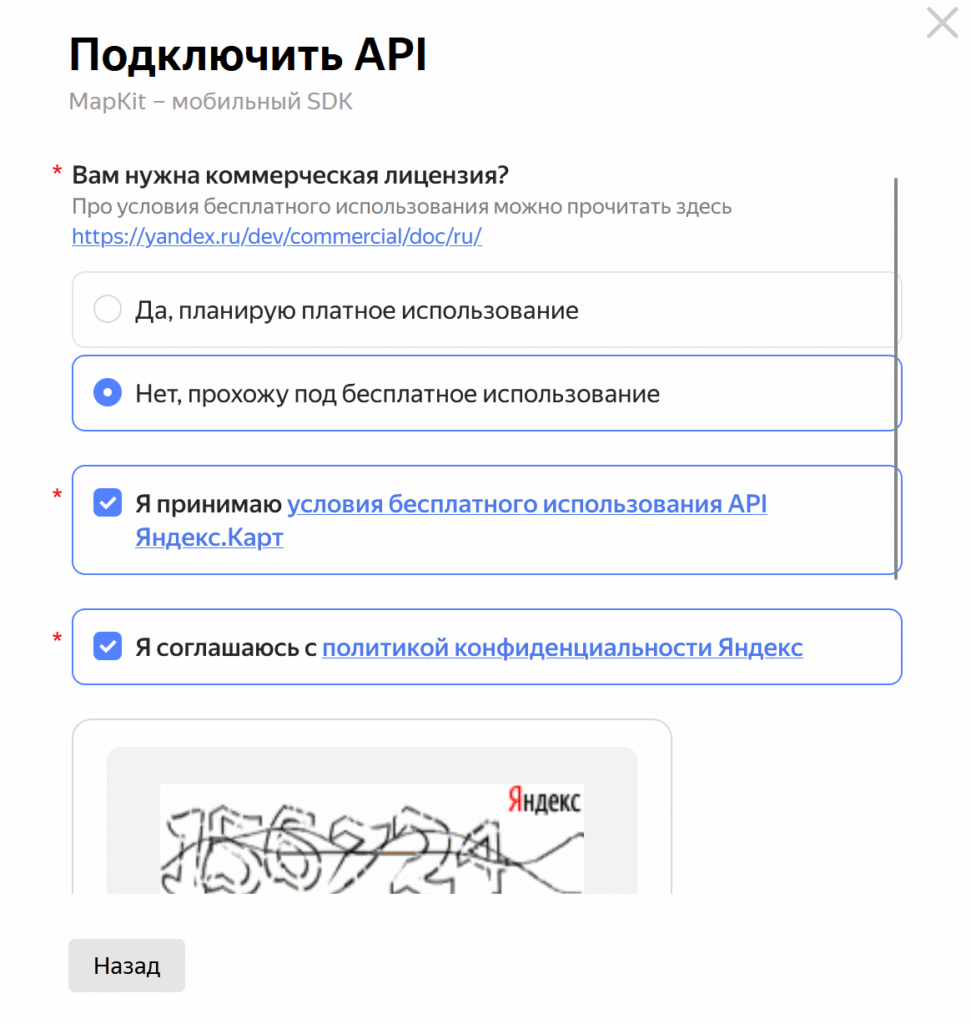Open the yandex.ru/dev/commercial/doc/ru link
Image resolution: width=971 pixels, height=1024 pixels.
coord(277,237)
